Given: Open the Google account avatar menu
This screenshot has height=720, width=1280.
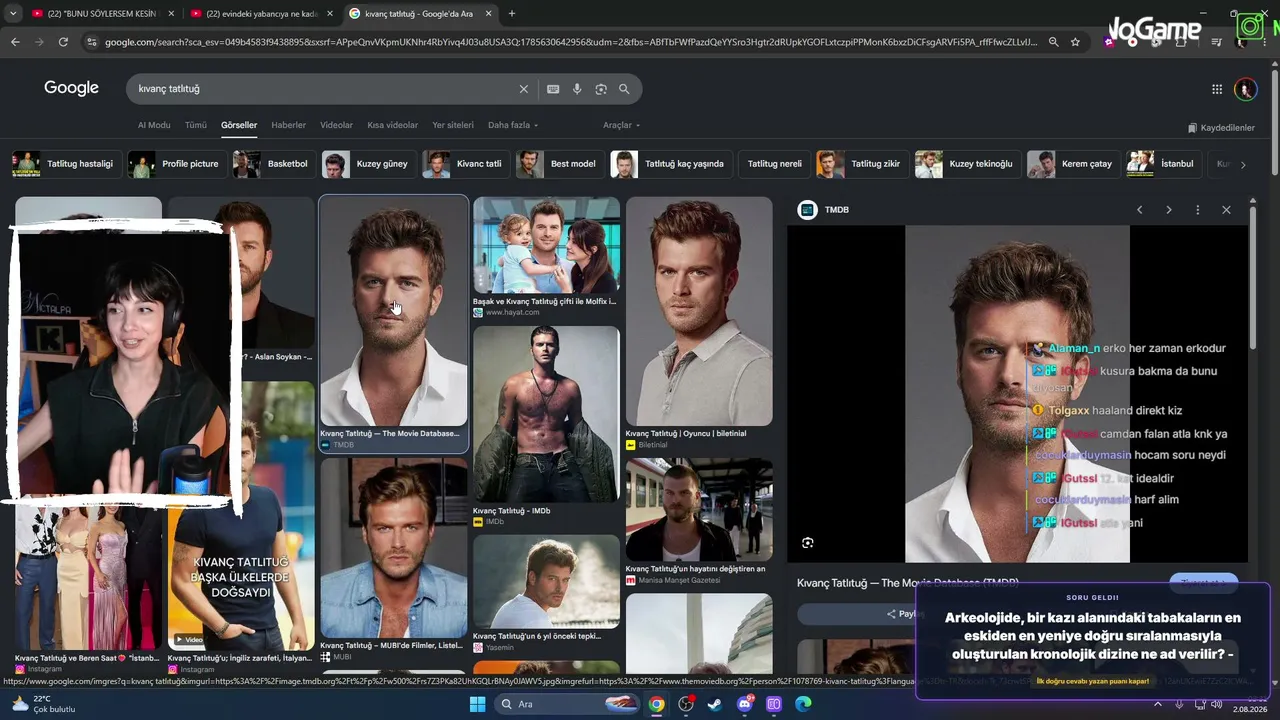Looking at the screenshot, I should (x=1245, y=89).
